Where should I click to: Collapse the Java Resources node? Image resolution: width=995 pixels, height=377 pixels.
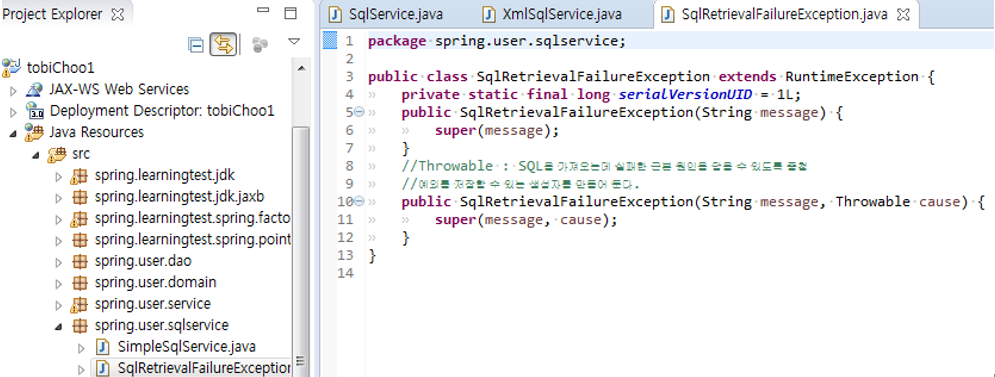pyautogui.click(x=14, y=134)
